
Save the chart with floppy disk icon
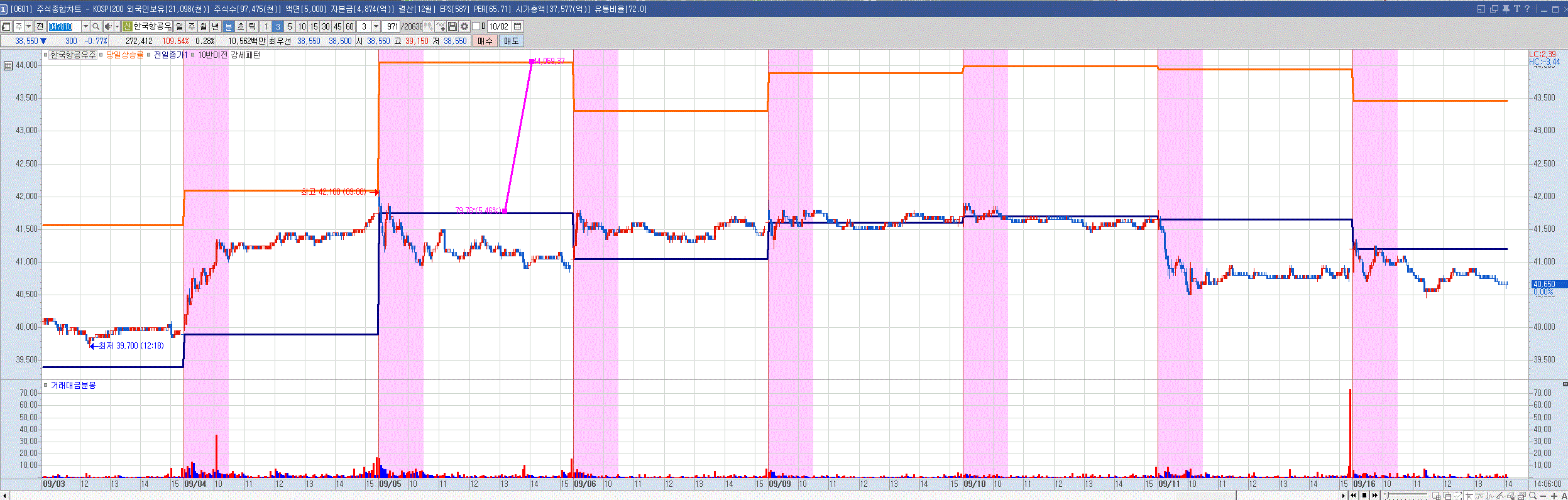[x=452, y=26]
